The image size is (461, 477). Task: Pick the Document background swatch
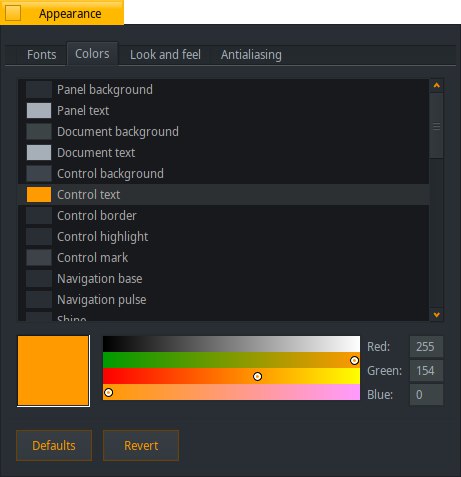coord(39,132)
